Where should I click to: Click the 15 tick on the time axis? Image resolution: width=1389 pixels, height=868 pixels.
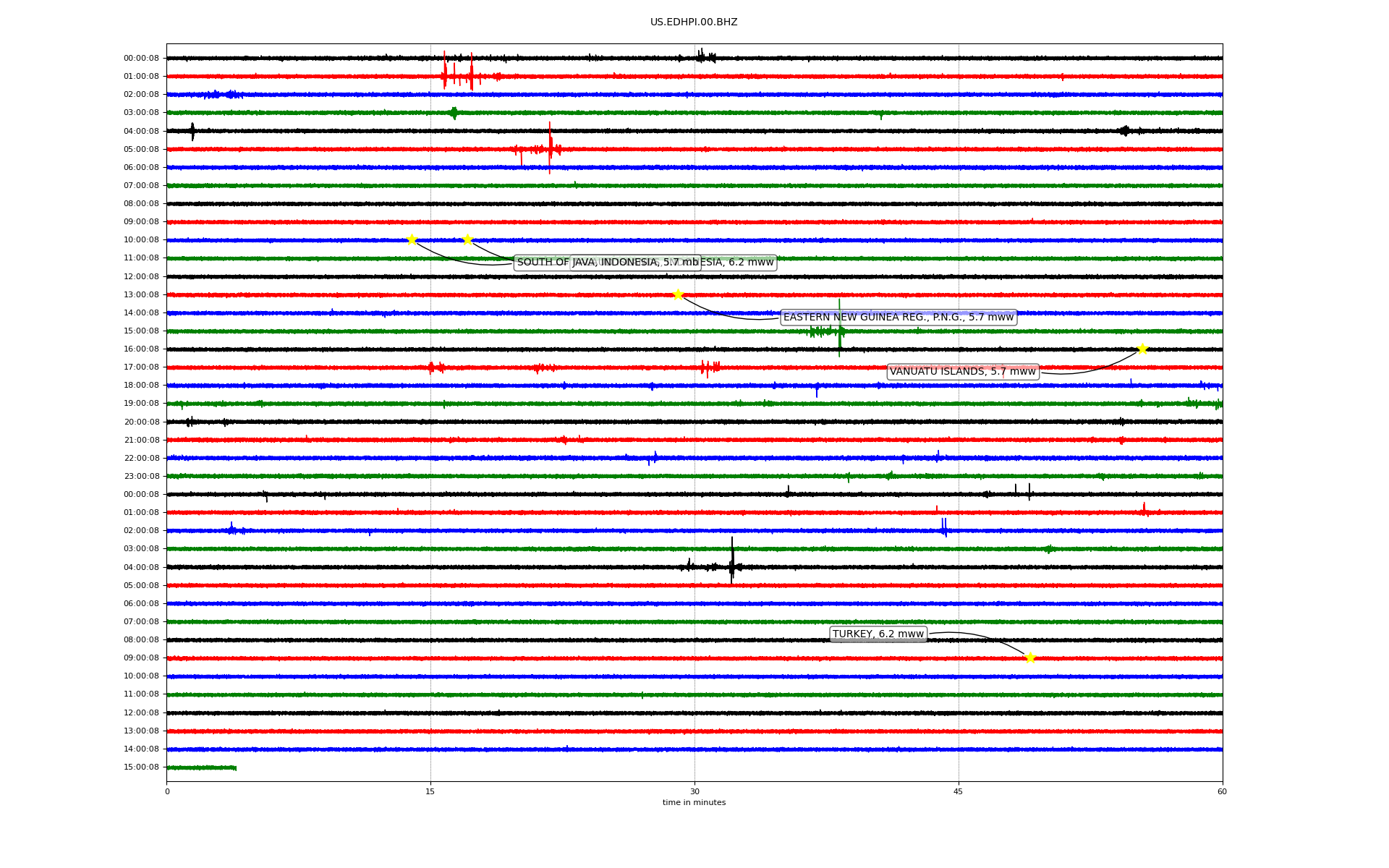click(430, 791)
